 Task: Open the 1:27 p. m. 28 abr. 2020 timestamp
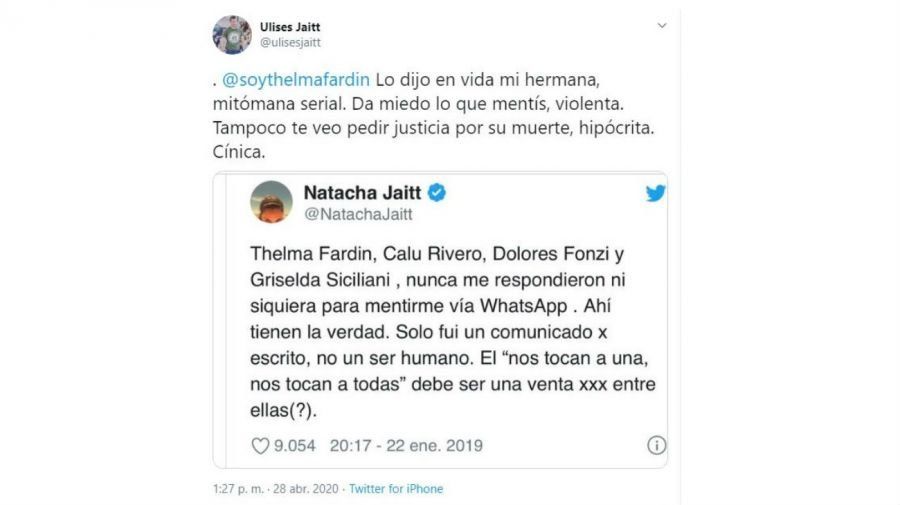(276, 489)
